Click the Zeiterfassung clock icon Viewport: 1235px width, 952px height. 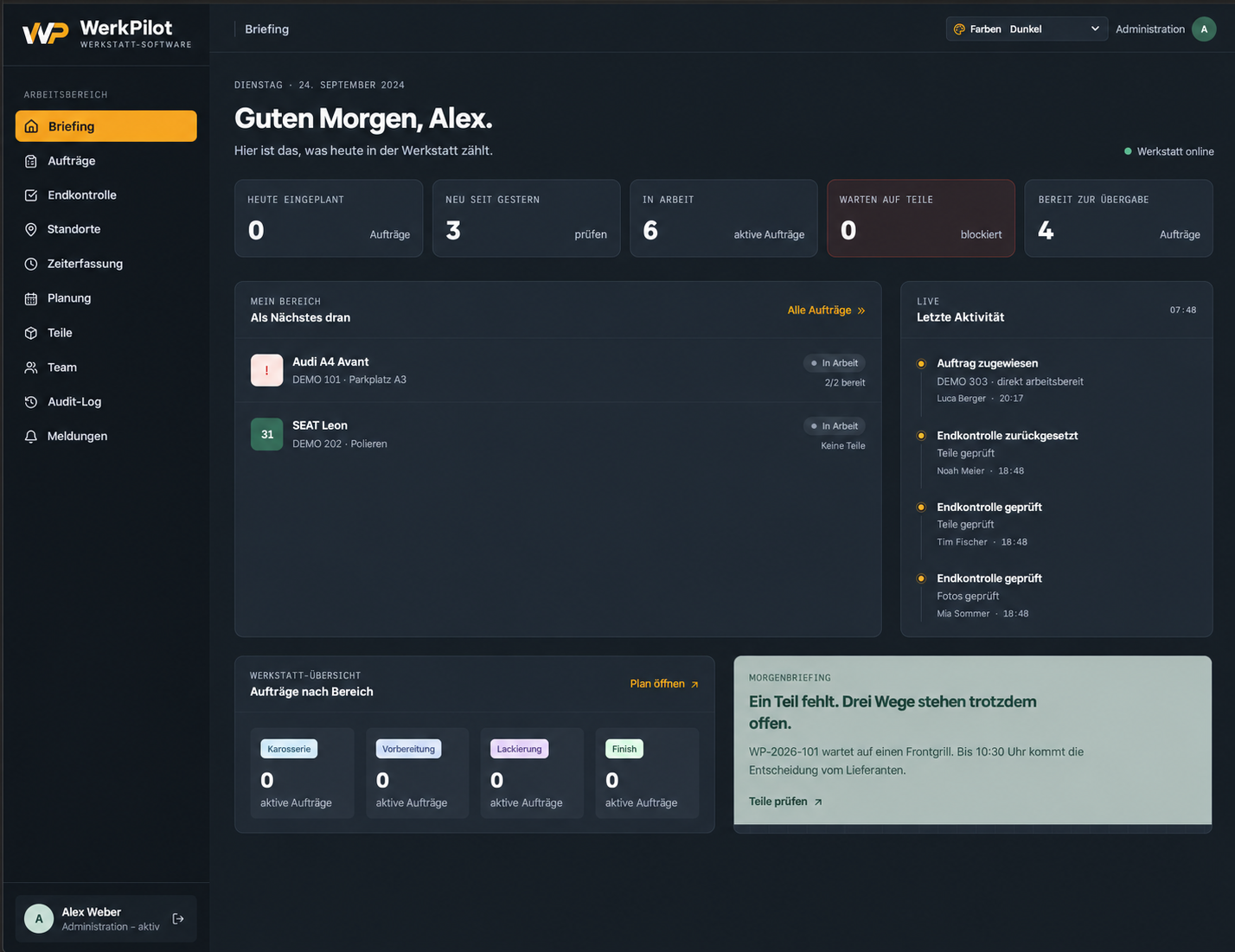[x=31, y=264]
